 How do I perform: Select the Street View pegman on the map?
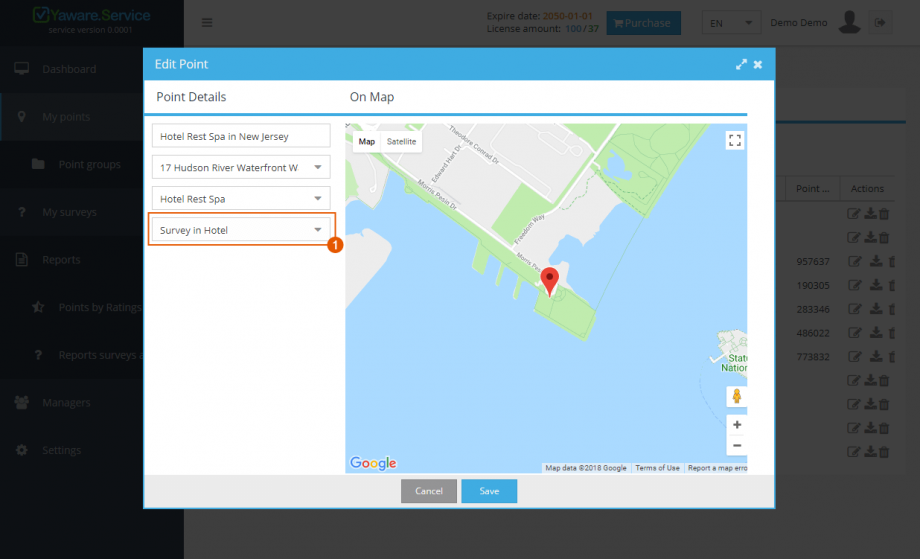[737, 397]
